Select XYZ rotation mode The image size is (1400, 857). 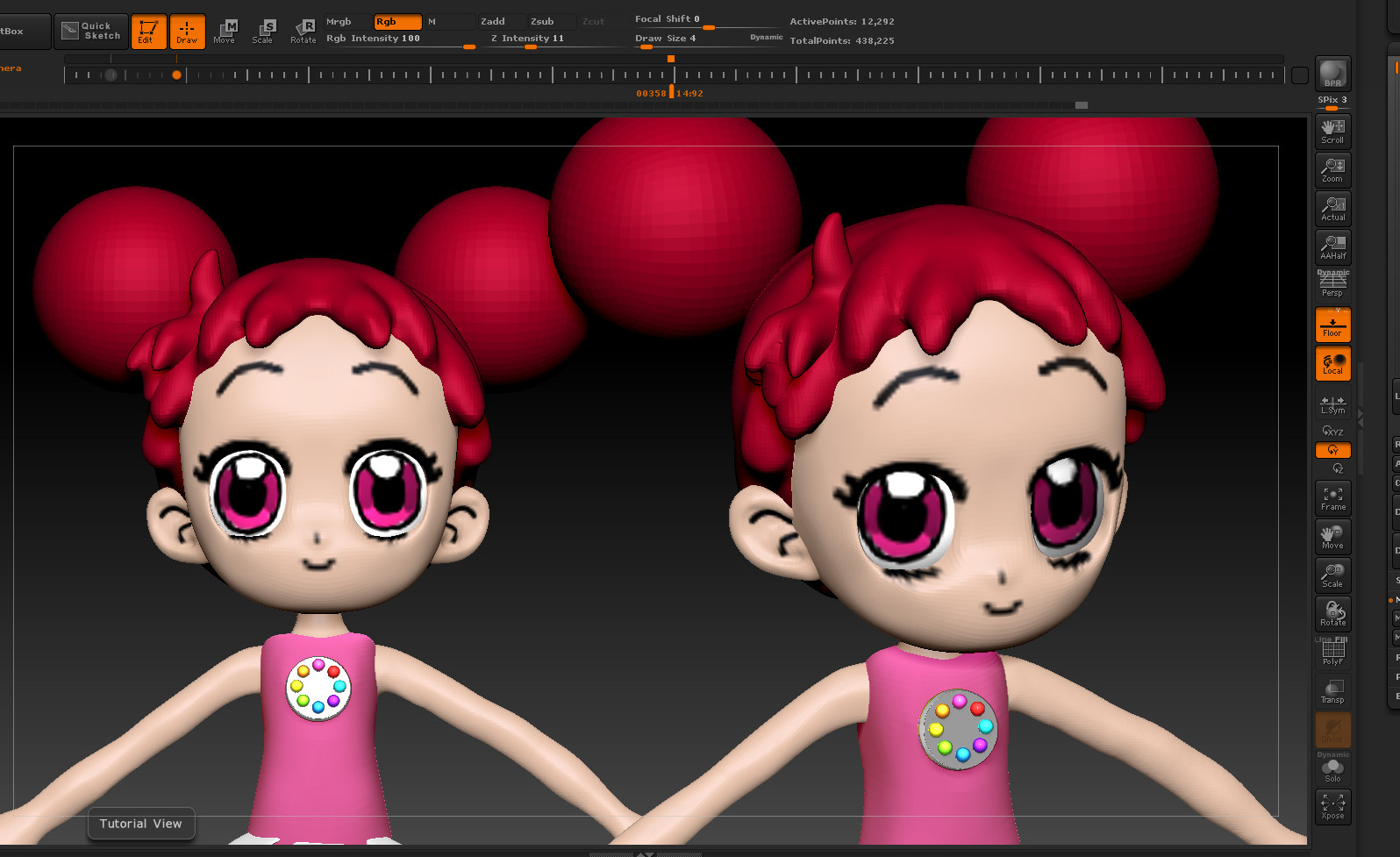(1332, 431)
